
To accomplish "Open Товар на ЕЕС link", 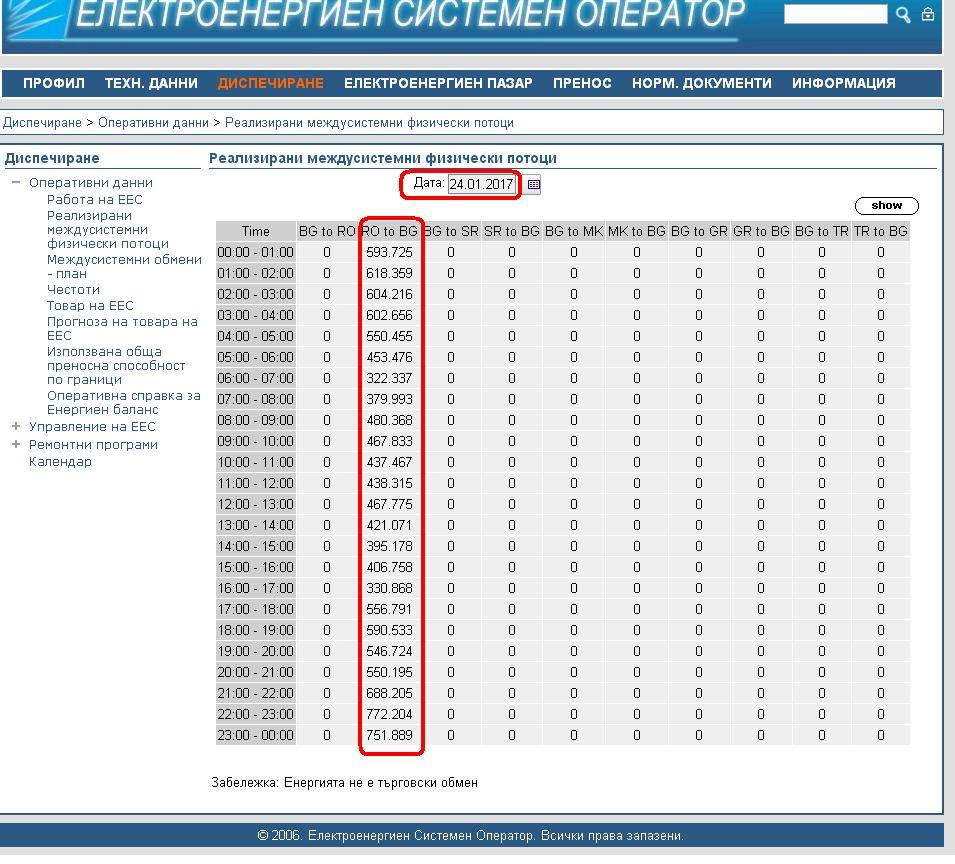I will pyautogui.click(x=90, y=306).
